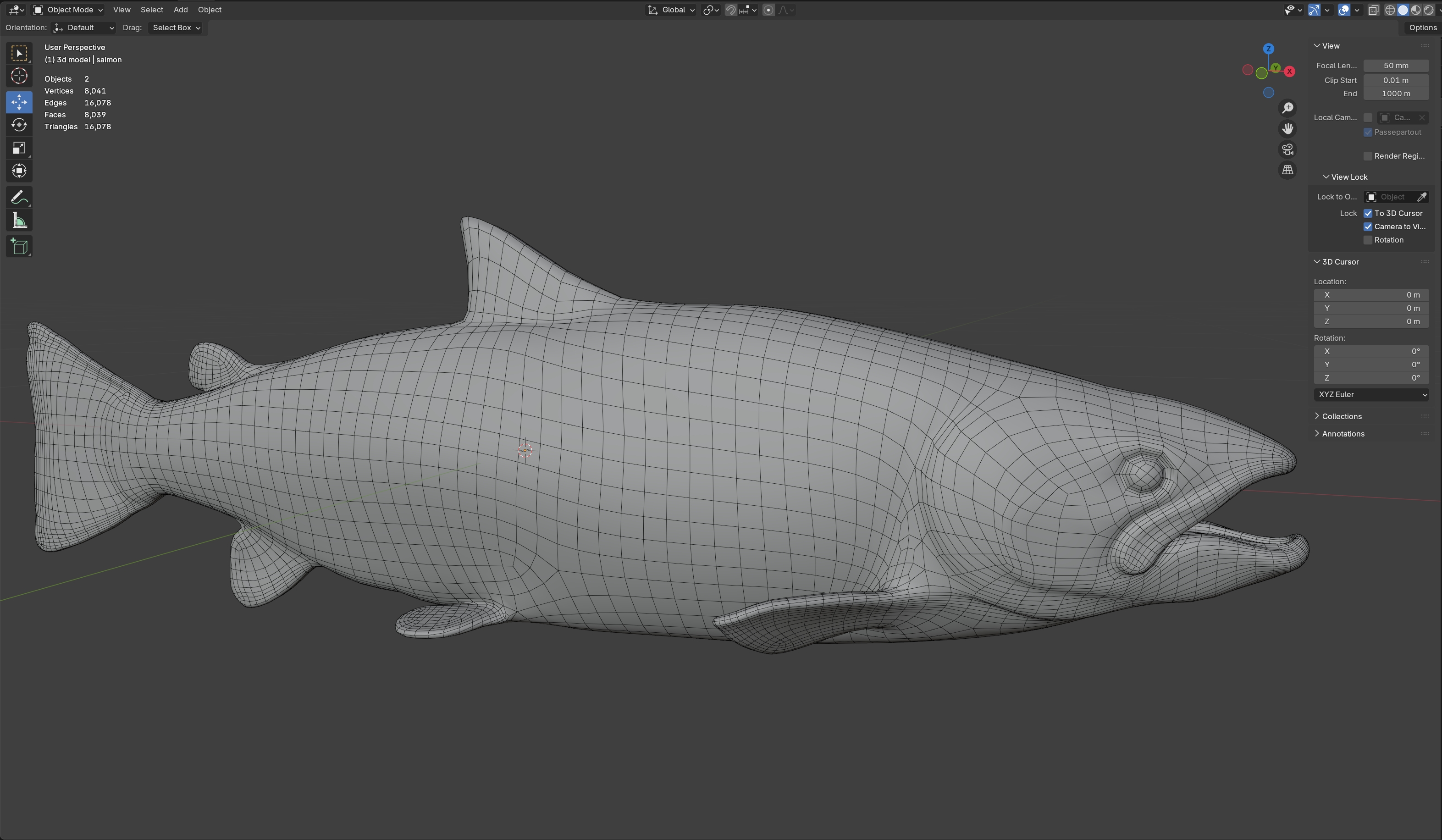Screen dimensions: 1442x840
Task: Open the XYZ Euler rotation mode dropdown
Action: [x=1371, y=395]
